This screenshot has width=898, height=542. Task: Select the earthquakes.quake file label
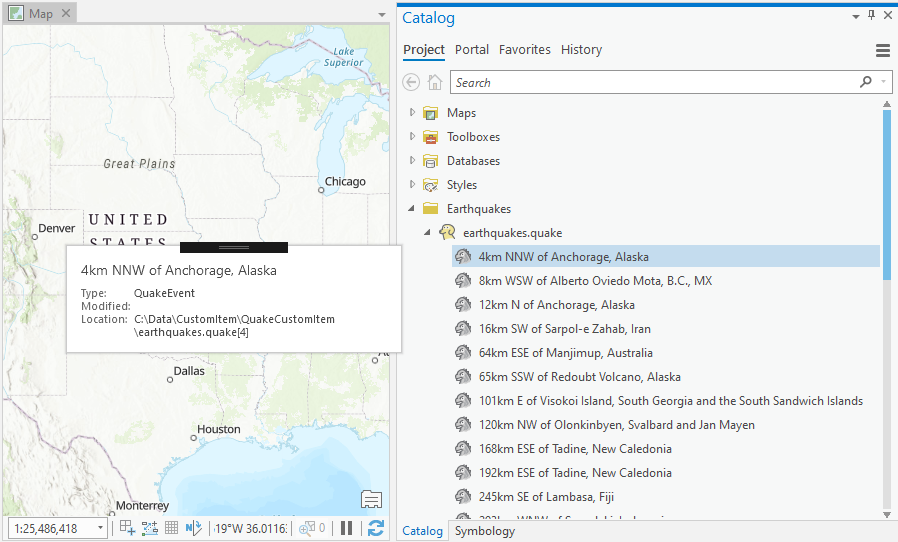click(513, 233)
